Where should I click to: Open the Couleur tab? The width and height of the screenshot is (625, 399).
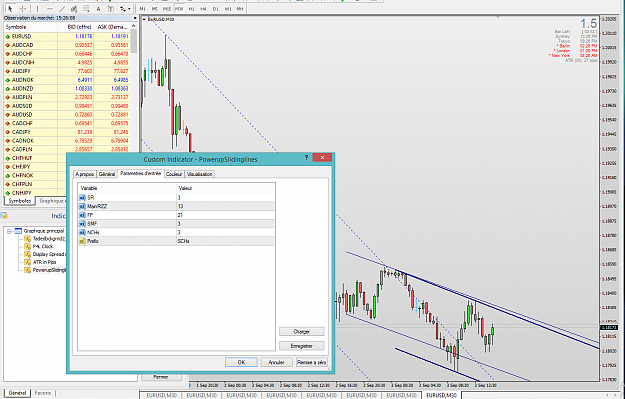(174, 174)
